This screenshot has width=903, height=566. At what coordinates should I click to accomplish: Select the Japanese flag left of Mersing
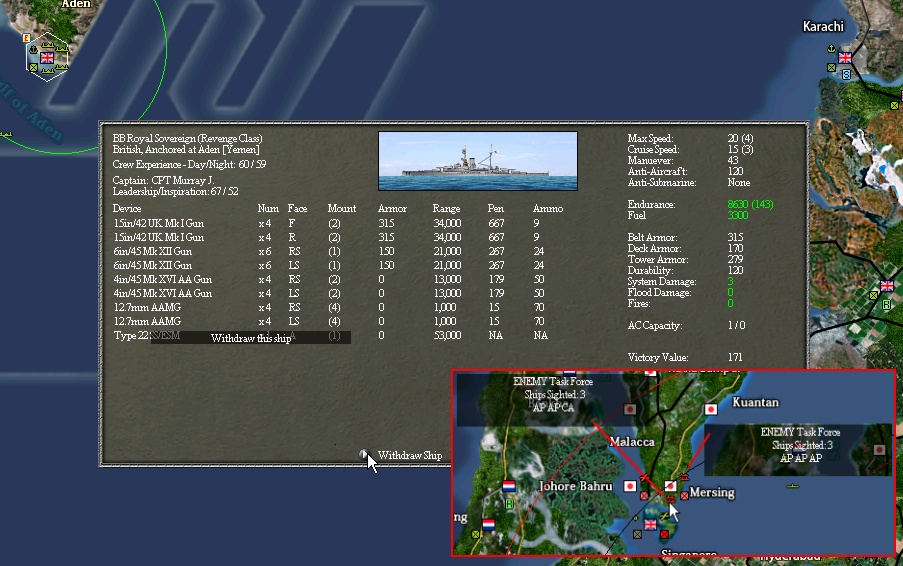point(670,486)
